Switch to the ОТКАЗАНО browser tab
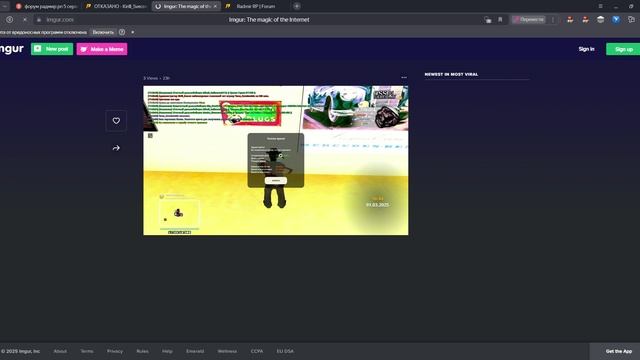 [x=116, y=6]
